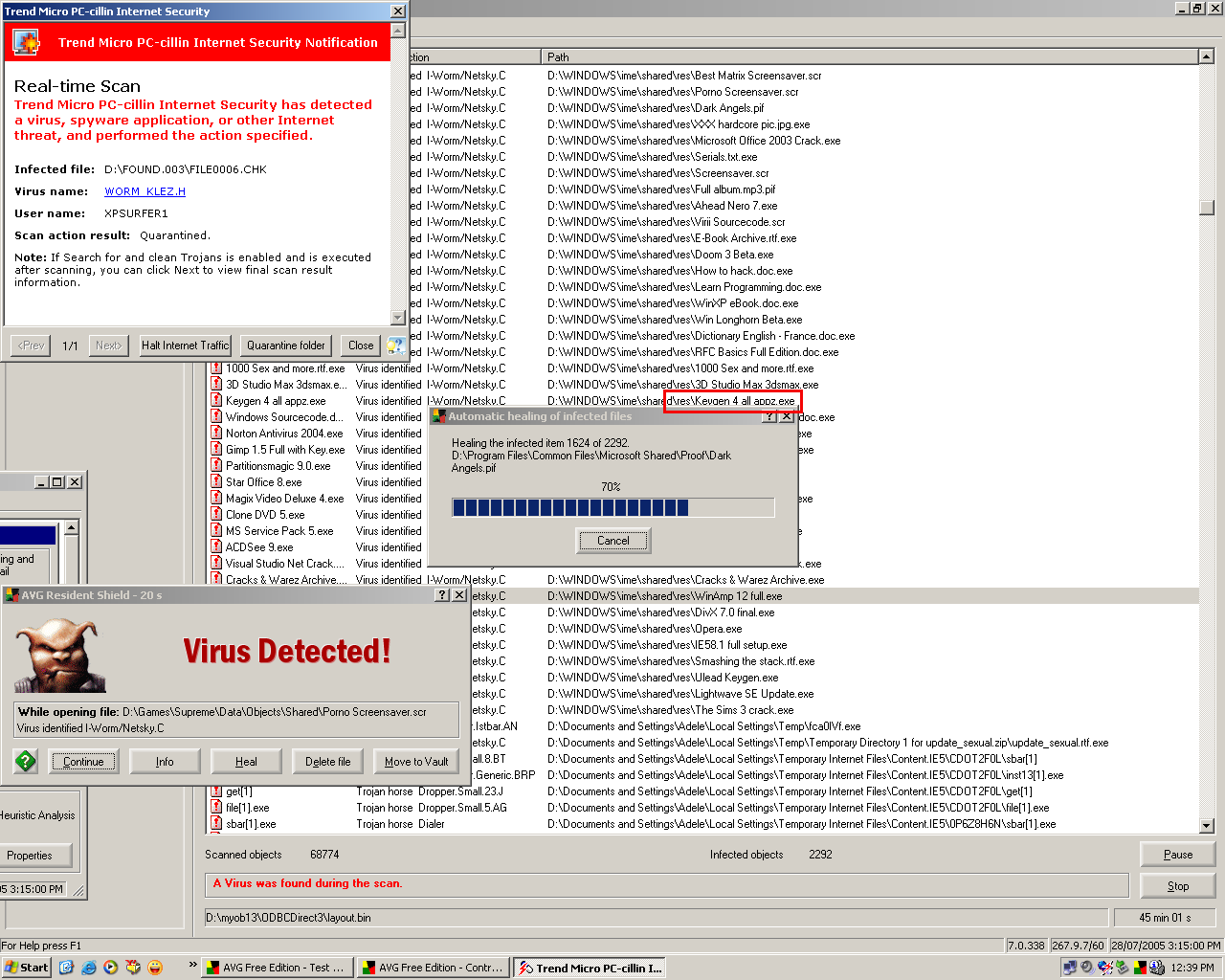The width and height of the screenshot is (1225, 980).
Task: Click the show desktop icon next to Start
Action: click(66, 968)
